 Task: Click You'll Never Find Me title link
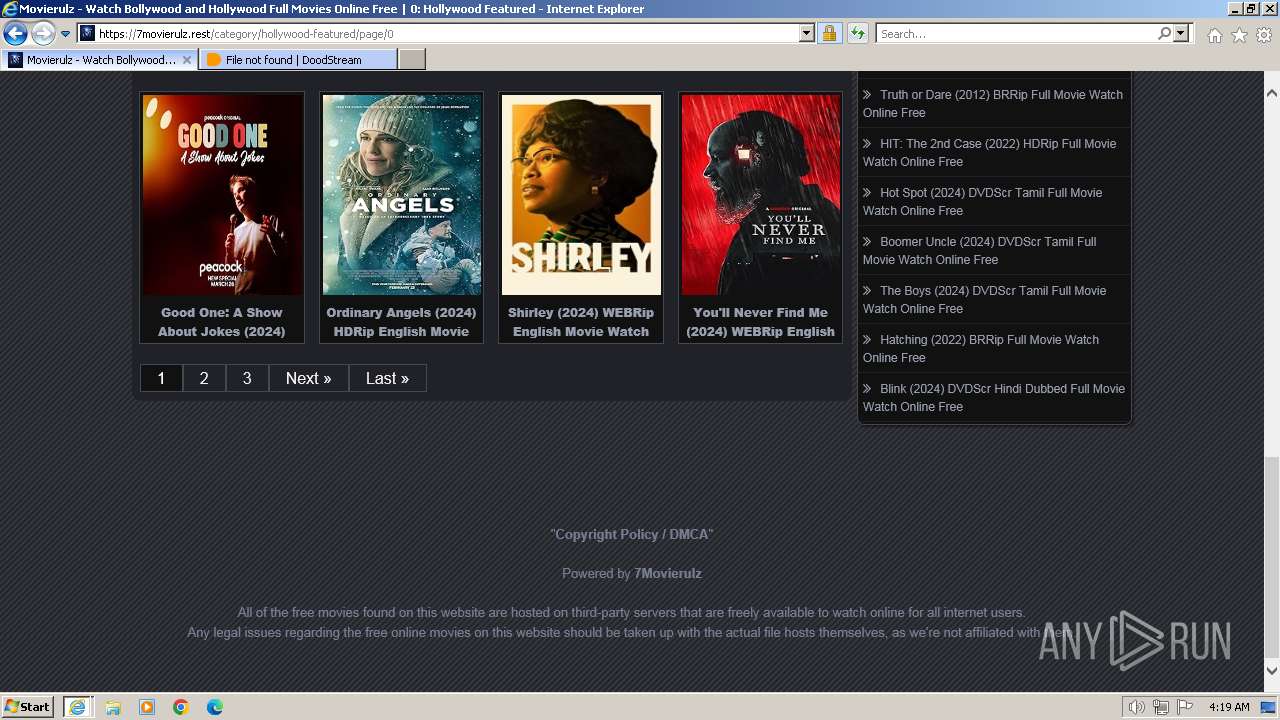tap(760, 322)
